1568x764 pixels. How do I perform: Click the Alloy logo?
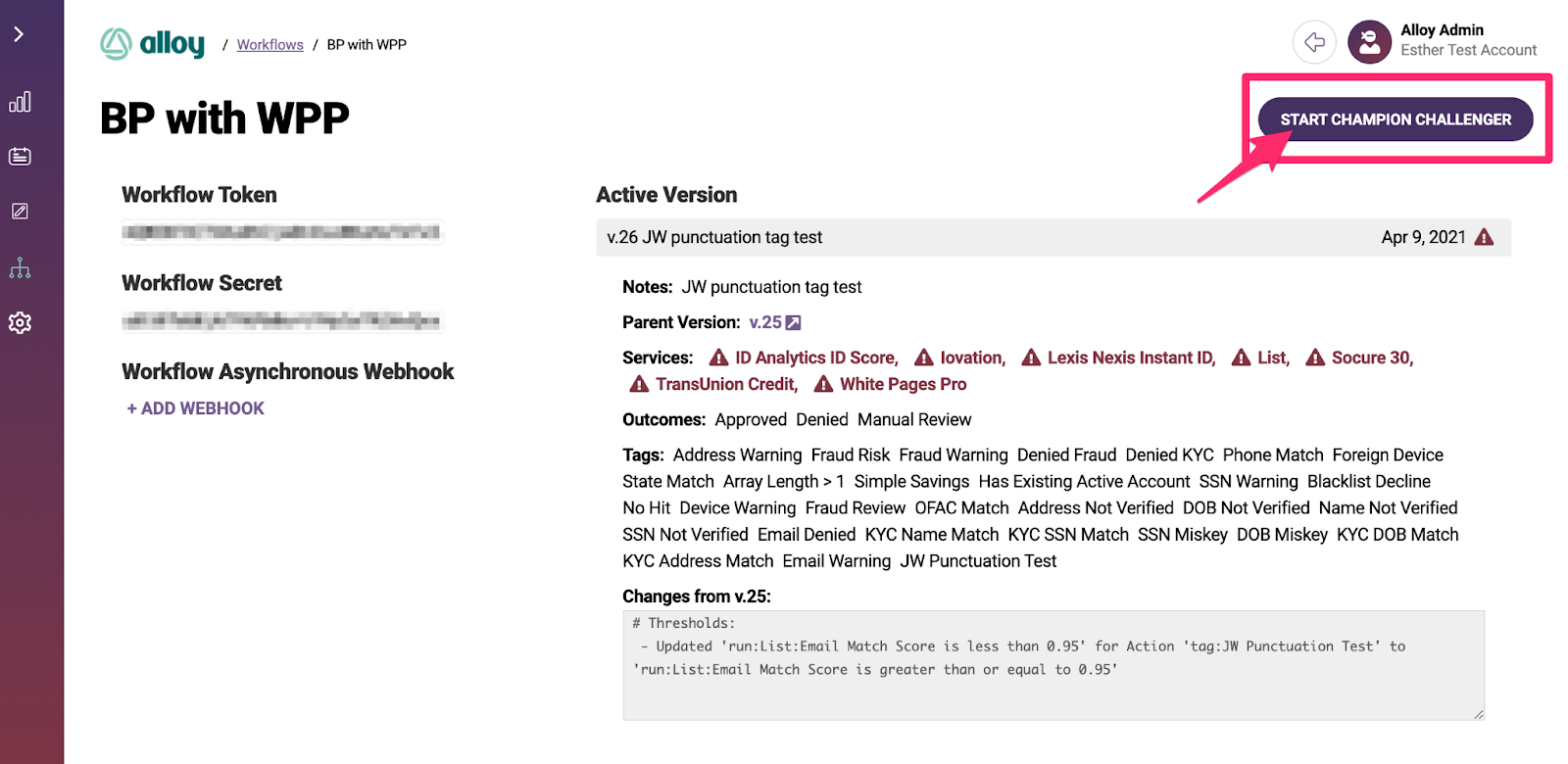[153, 44]
